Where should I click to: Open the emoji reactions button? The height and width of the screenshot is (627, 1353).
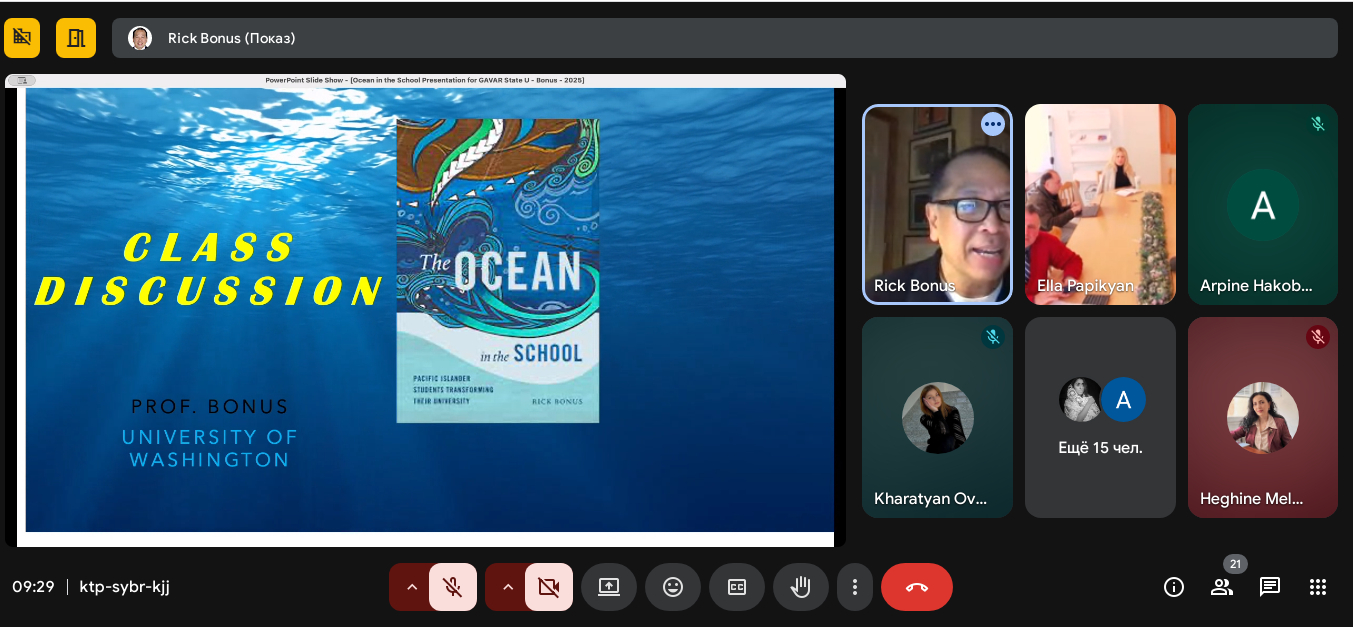[672, 587]
